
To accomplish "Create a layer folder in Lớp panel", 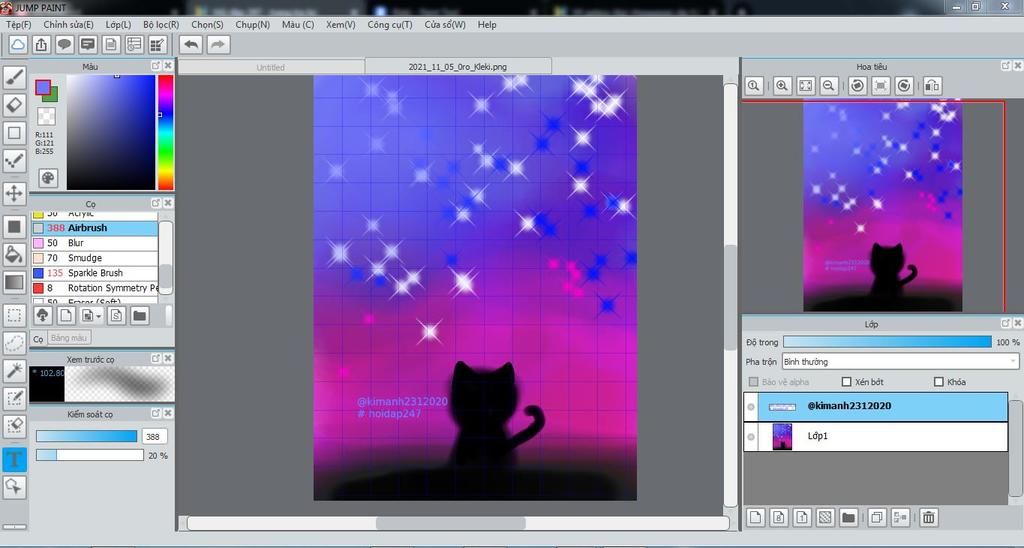I will (x=848, y=518).
